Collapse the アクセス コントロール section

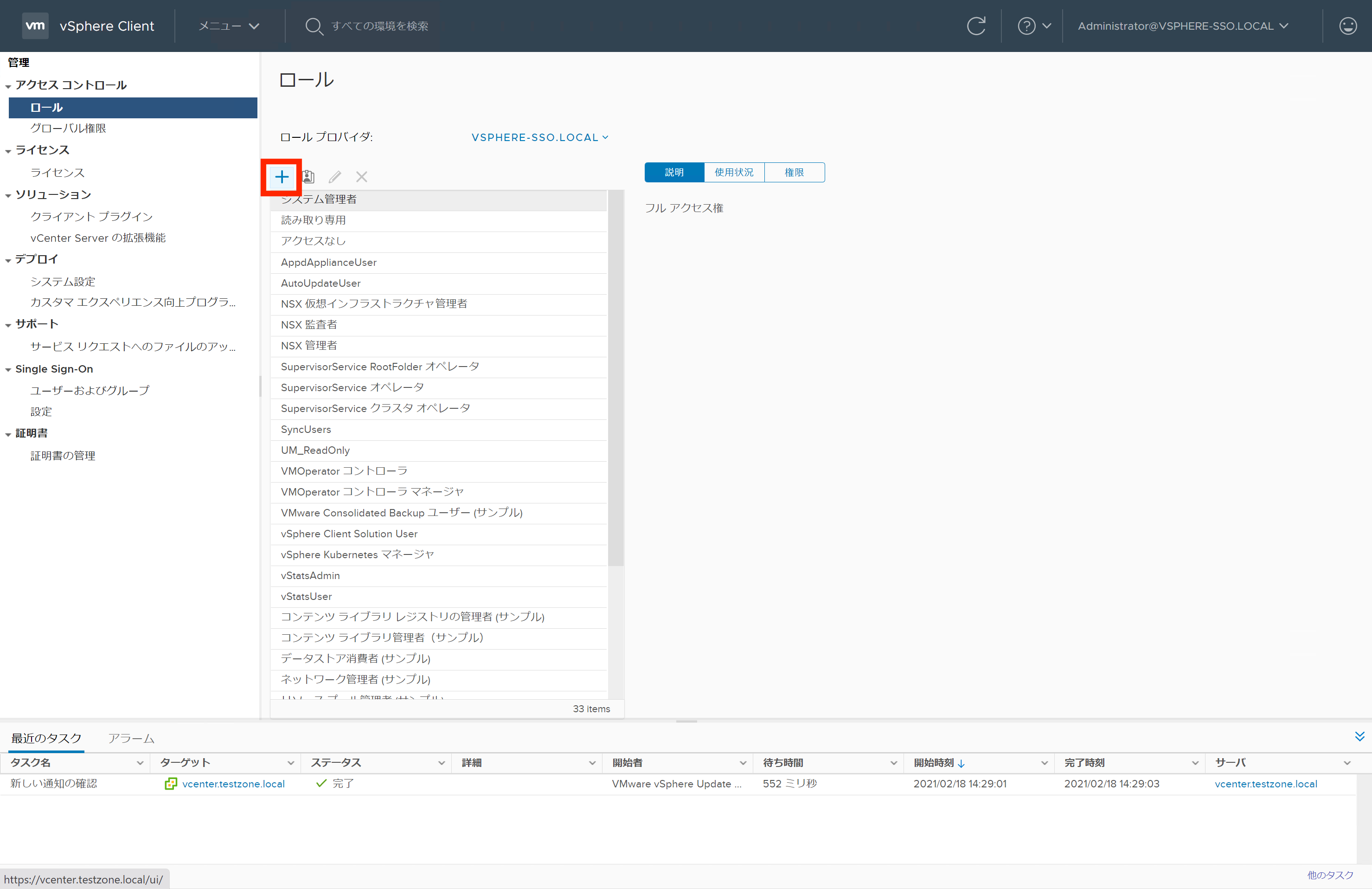(8, 86)
